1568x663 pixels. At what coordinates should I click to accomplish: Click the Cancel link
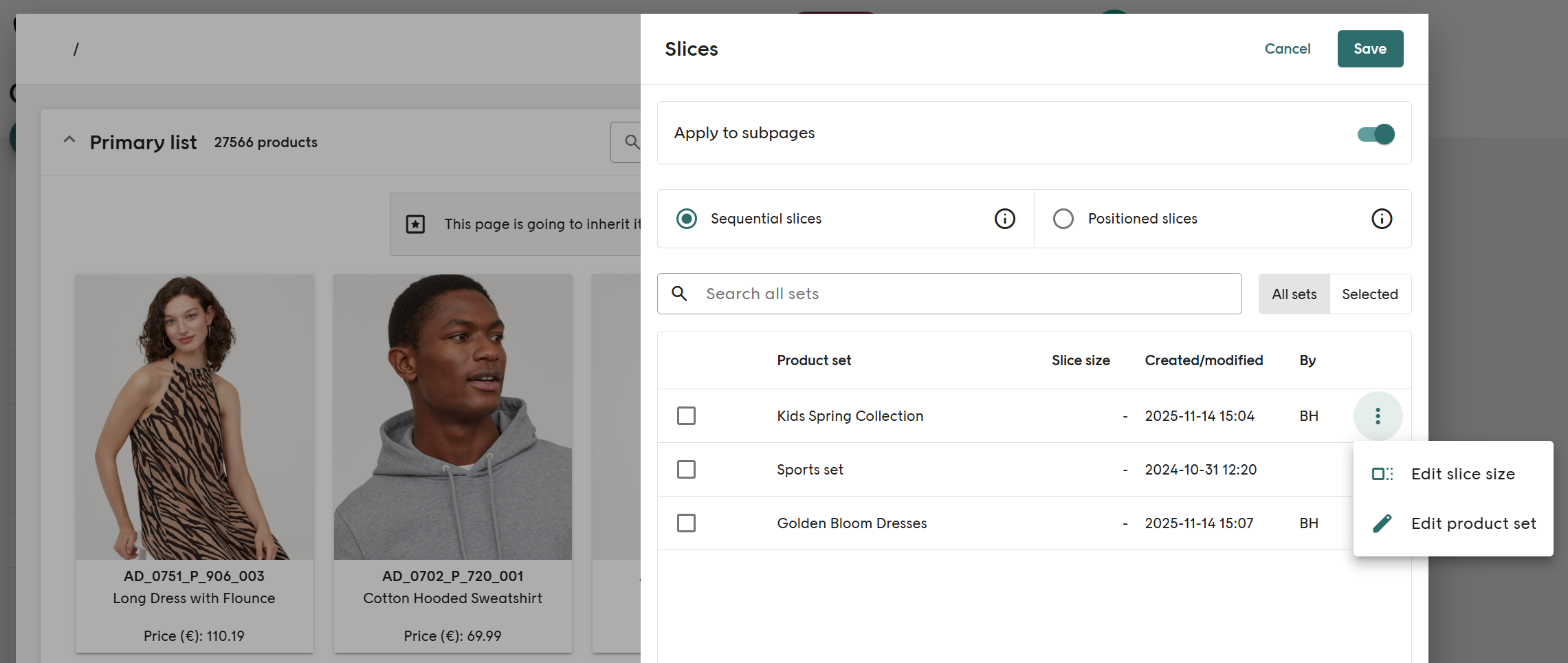pos(1287,49)
